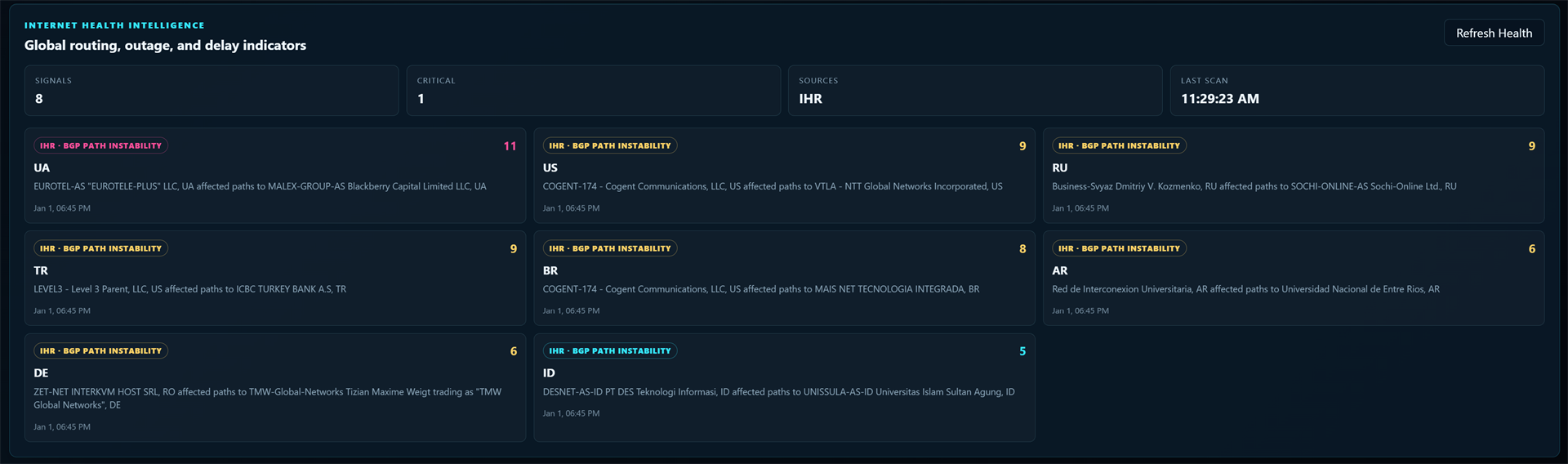1568x464 pixels.
Task: Click severity score 6 on AR card
Action: [x=1532, y=249]
